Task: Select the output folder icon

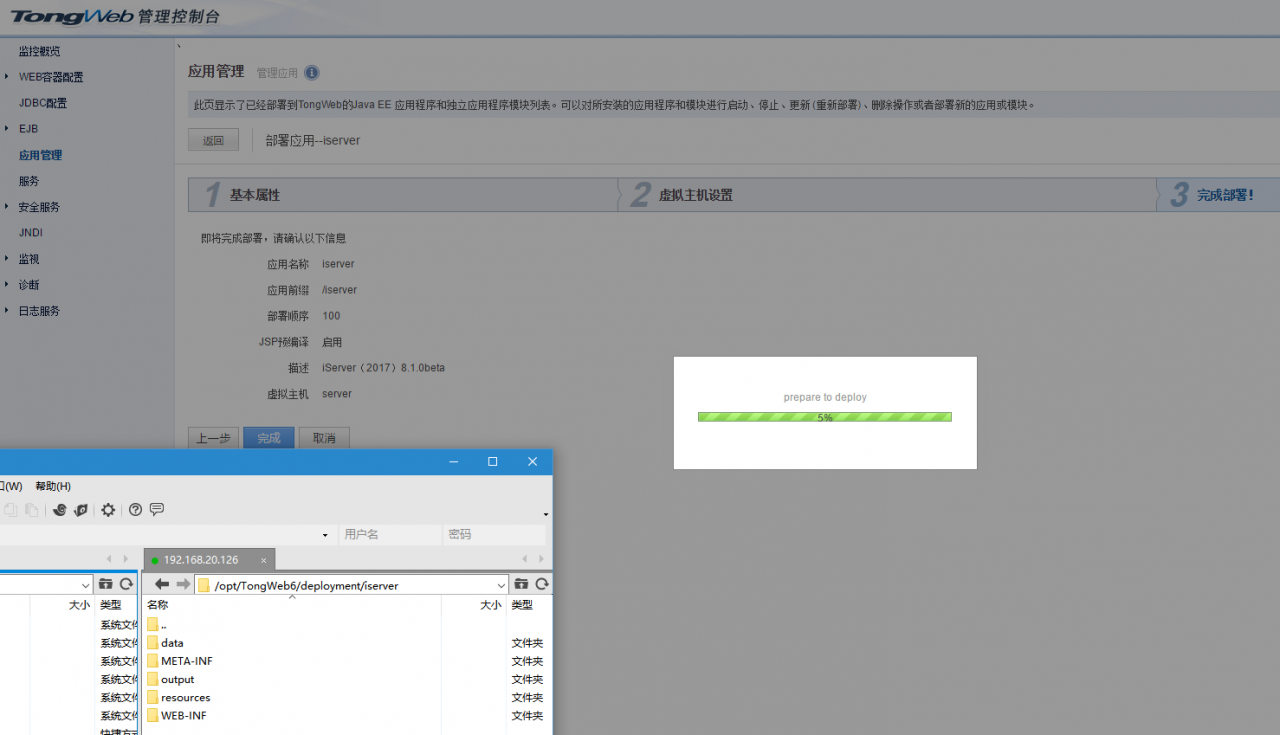Action: point(153,679)
